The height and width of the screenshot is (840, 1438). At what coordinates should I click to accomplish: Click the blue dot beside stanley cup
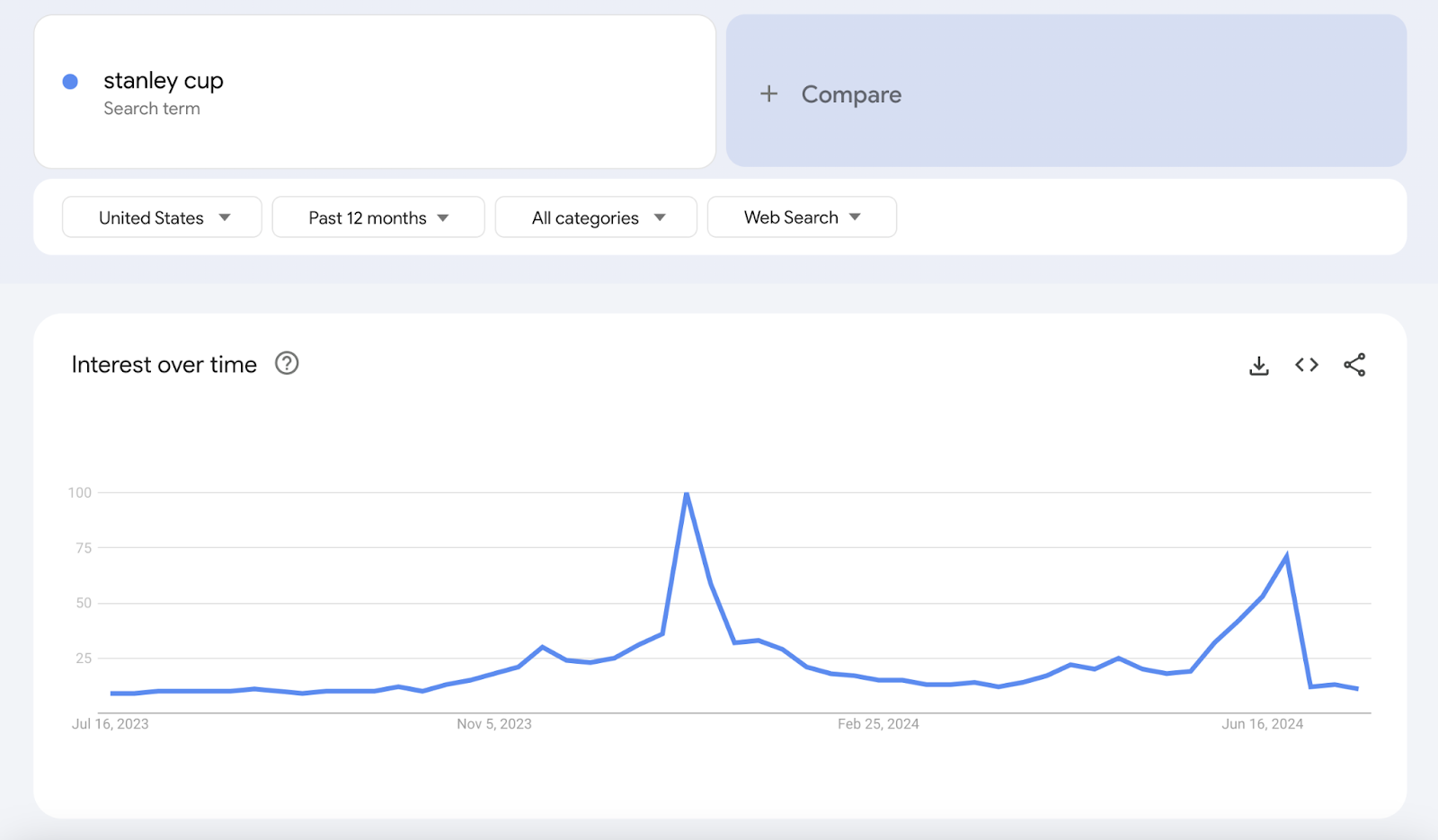pos(69,81)
